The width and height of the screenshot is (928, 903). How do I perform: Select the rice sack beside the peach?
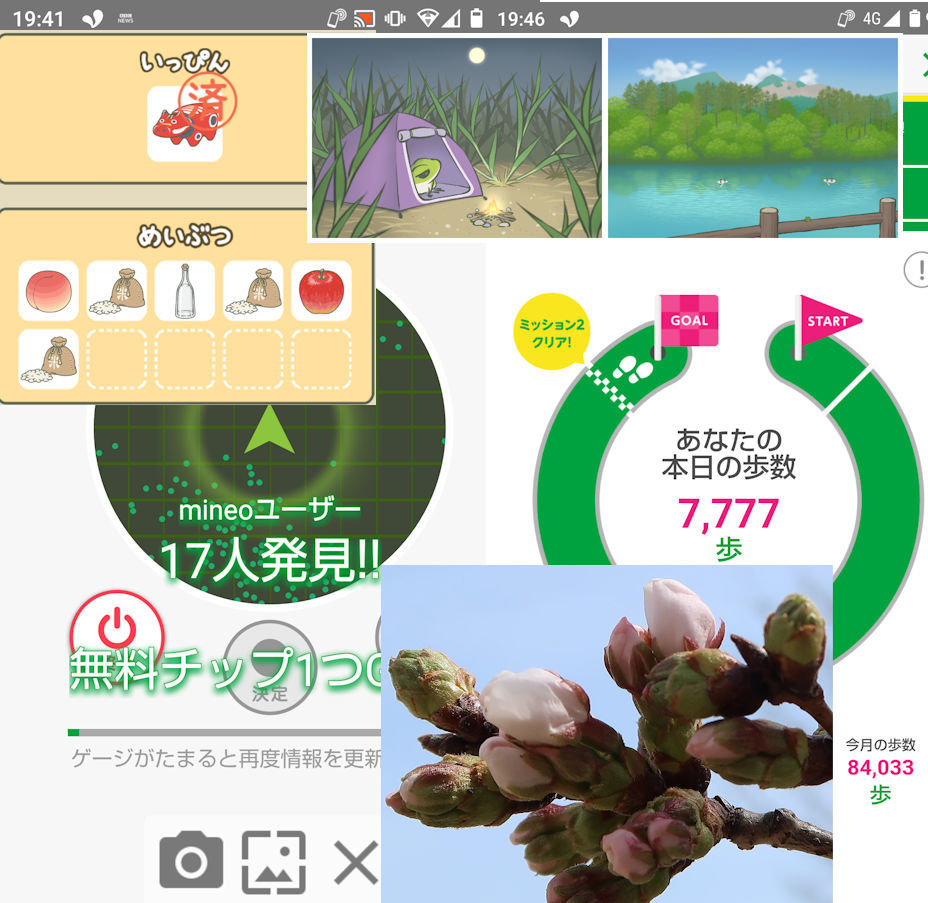pos(117,291)
